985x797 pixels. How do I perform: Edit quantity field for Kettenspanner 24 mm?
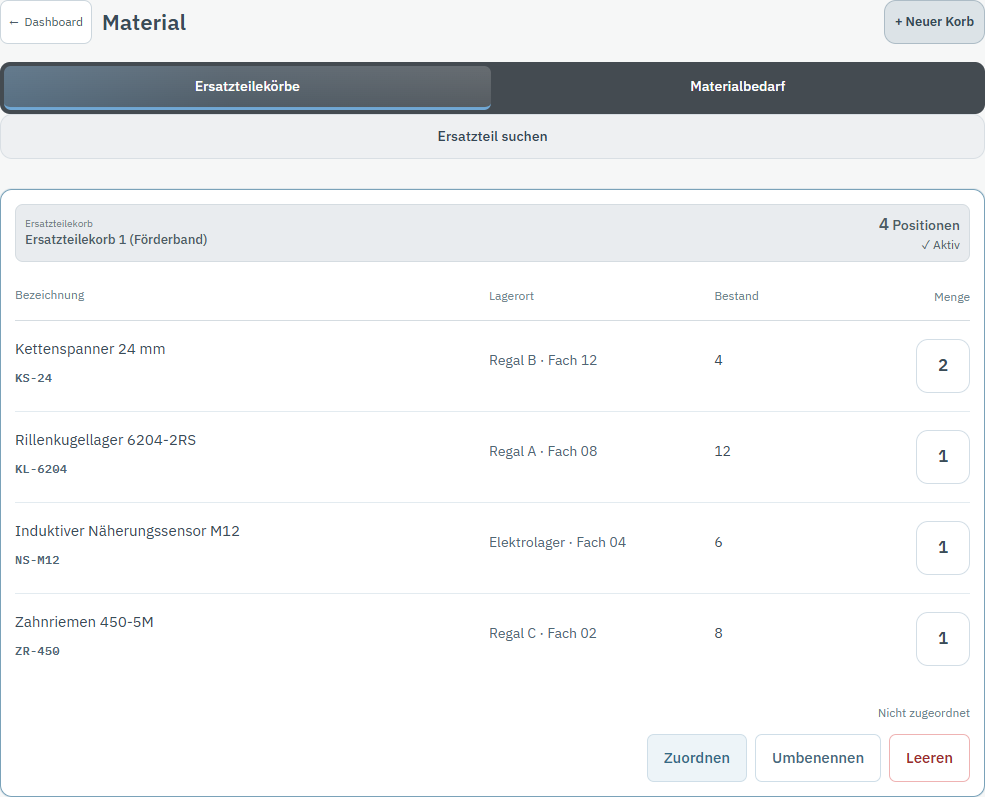tap(943, 366)
